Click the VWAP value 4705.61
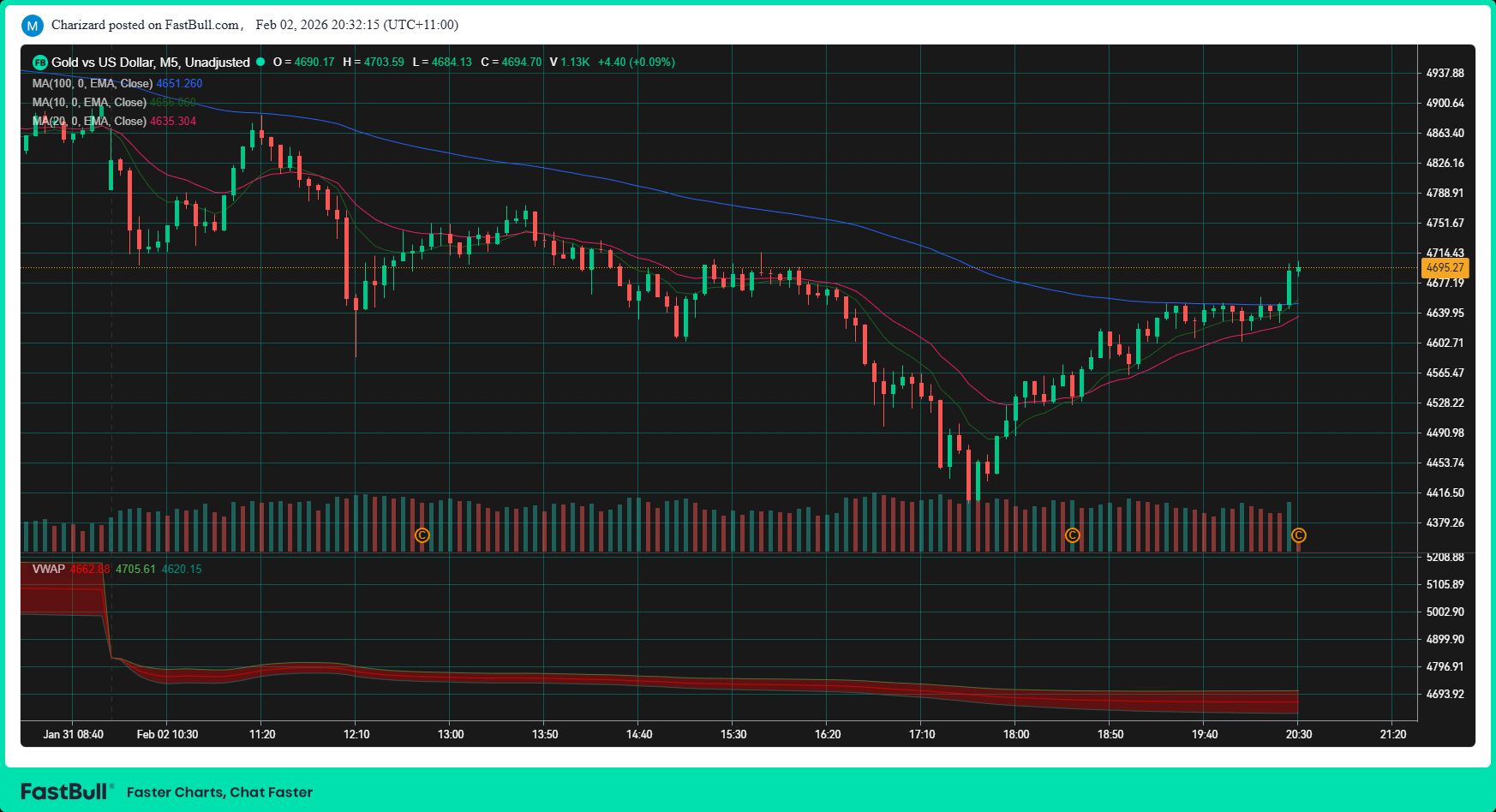This screenshot has height=812, width=1496. click(135, 570)
